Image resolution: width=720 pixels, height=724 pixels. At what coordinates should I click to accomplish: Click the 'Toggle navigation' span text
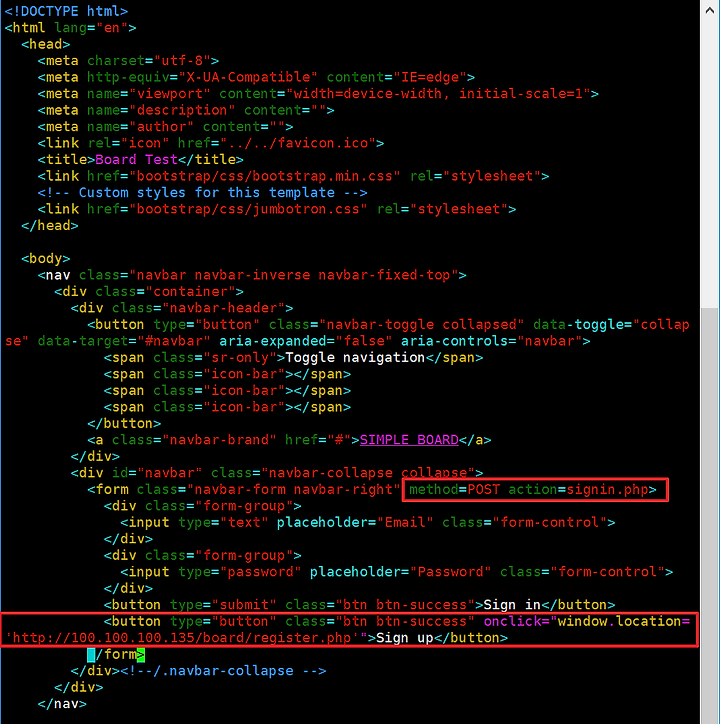[355, 358]
